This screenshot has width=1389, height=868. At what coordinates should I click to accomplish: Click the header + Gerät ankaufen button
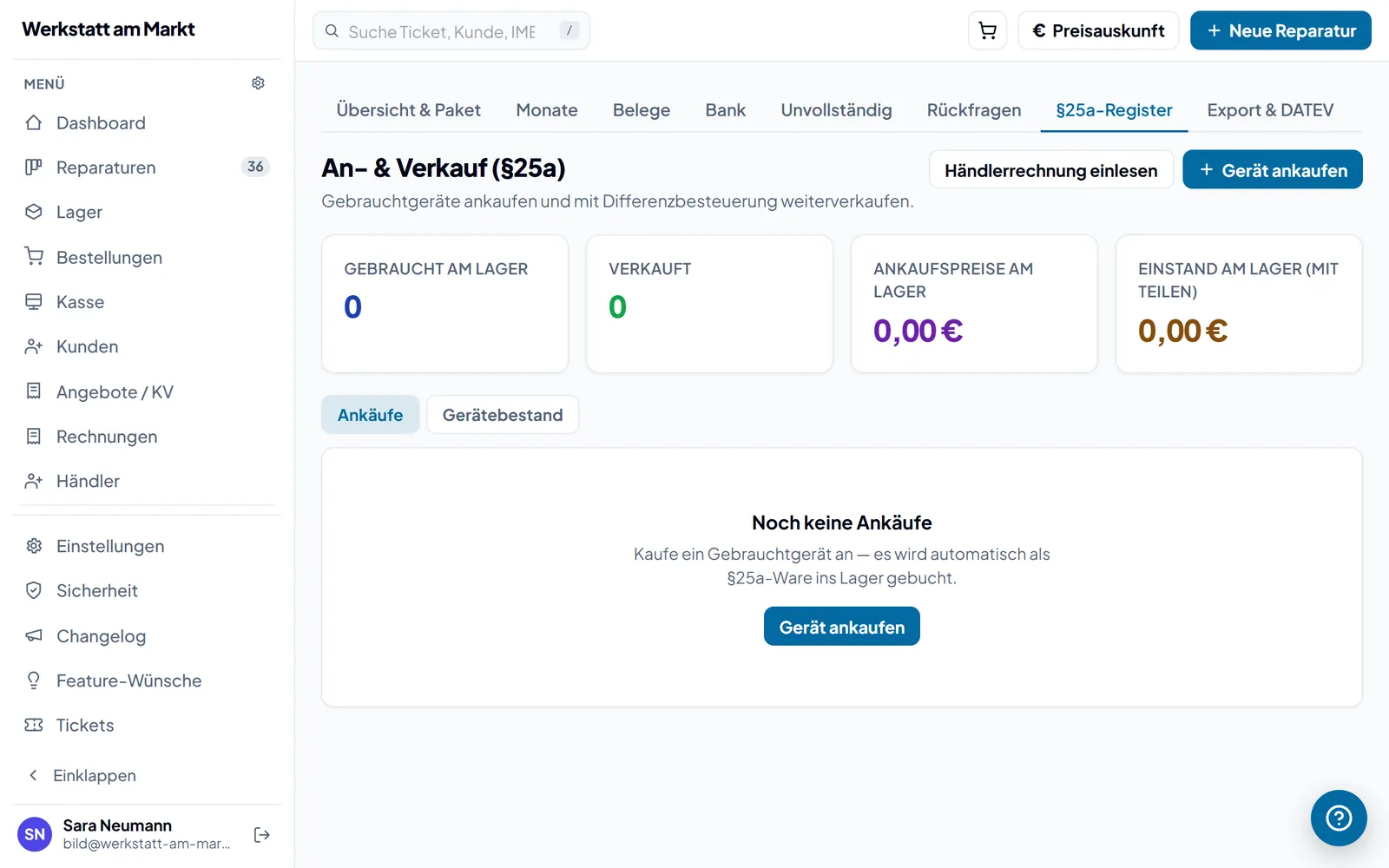click(x=1273, y=170)
